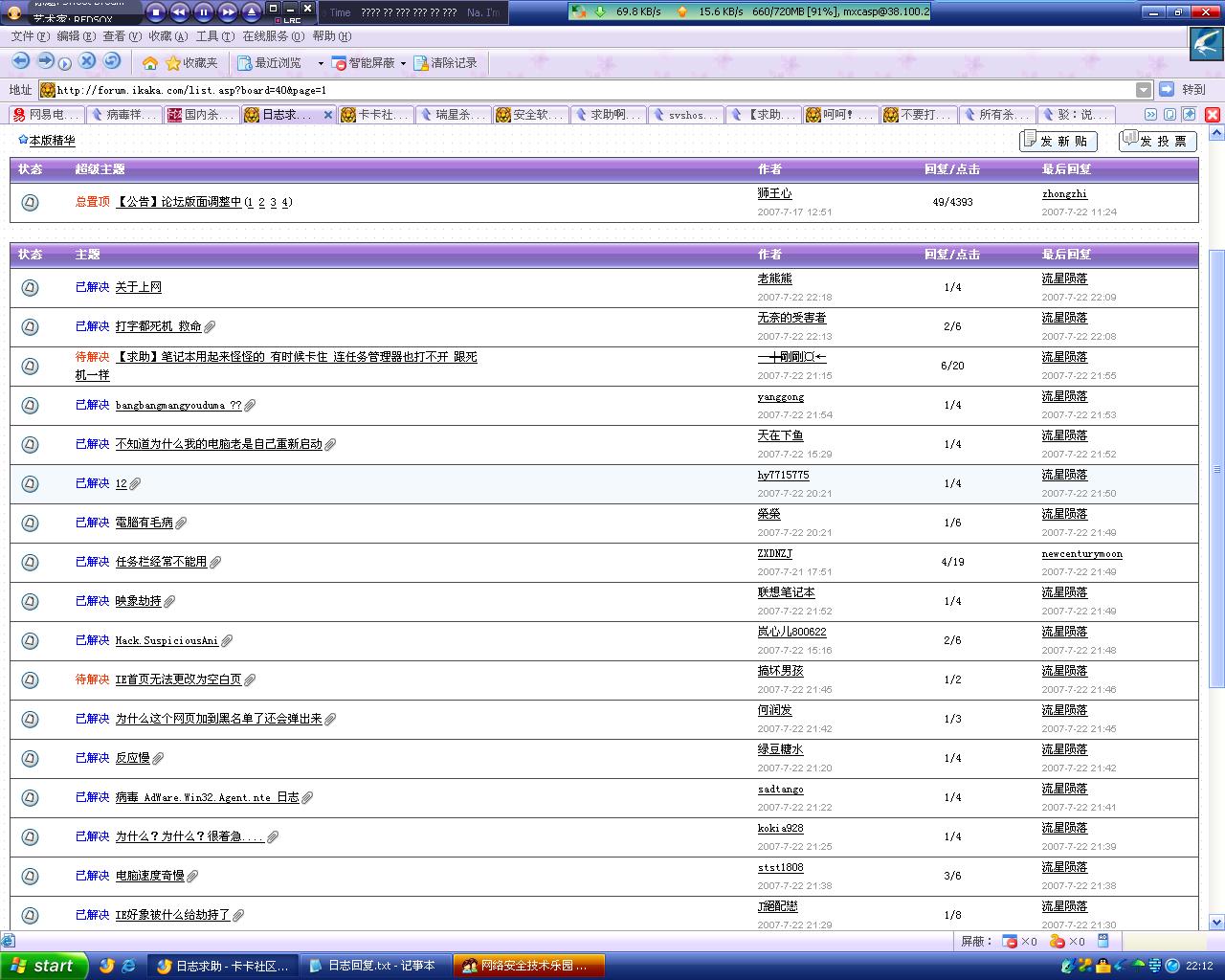
Task: Open author profile yanggong
Action: tap(781, 397)
